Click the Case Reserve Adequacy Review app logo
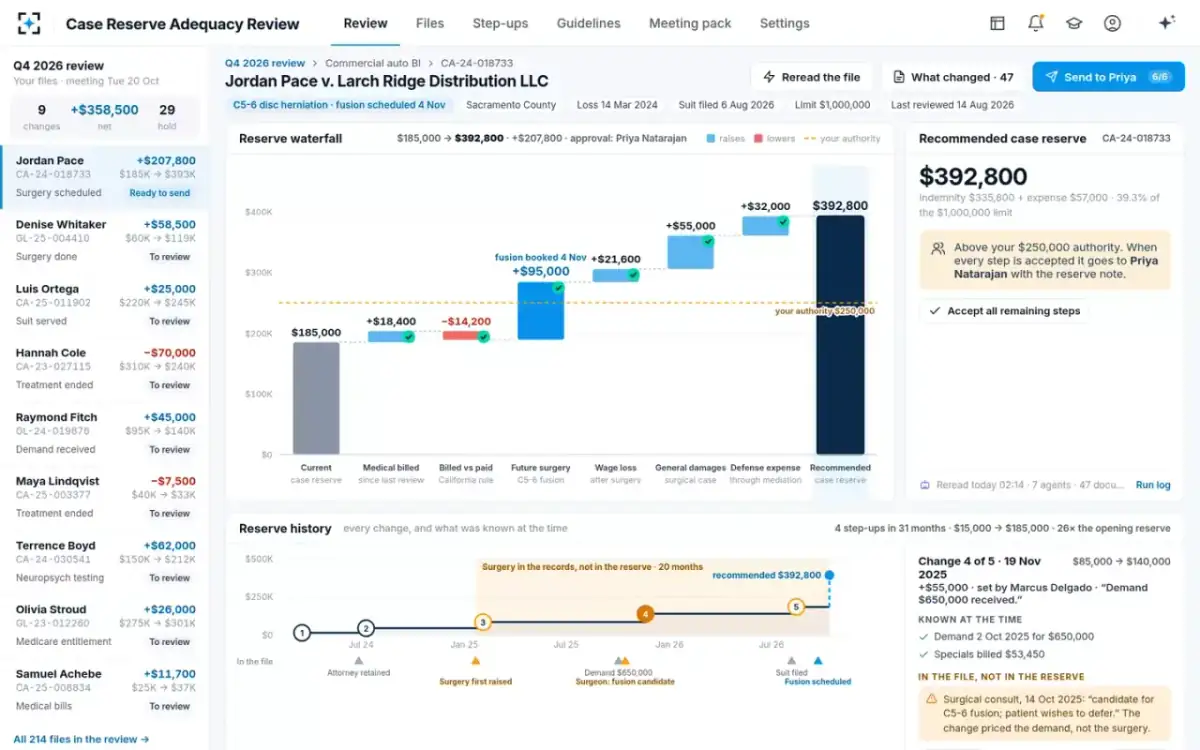1200x750 pixels. point(29,23)
